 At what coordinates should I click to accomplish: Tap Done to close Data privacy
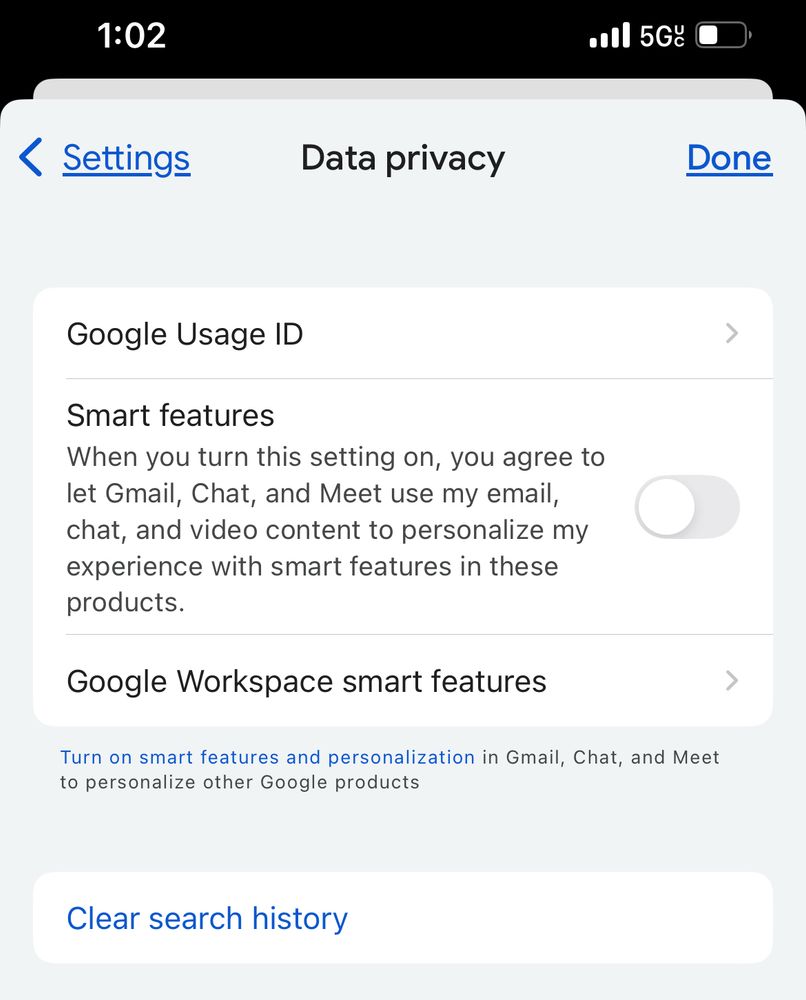click(729, 157)
